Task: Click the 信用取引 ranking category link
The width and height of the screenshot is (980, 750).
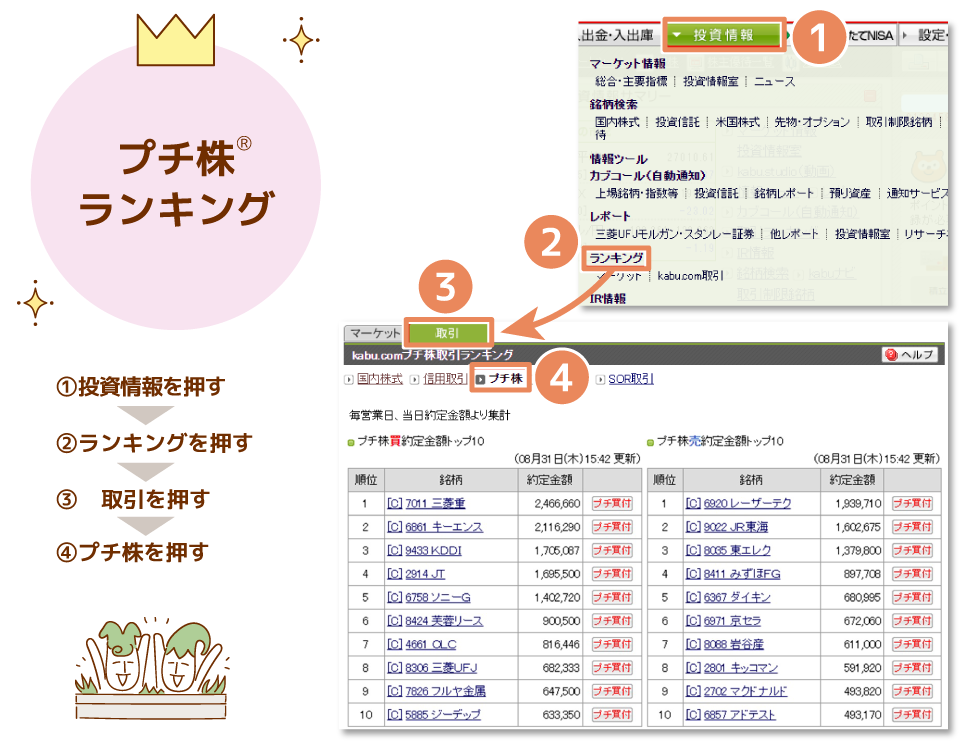Action: [x=445, y=379]
